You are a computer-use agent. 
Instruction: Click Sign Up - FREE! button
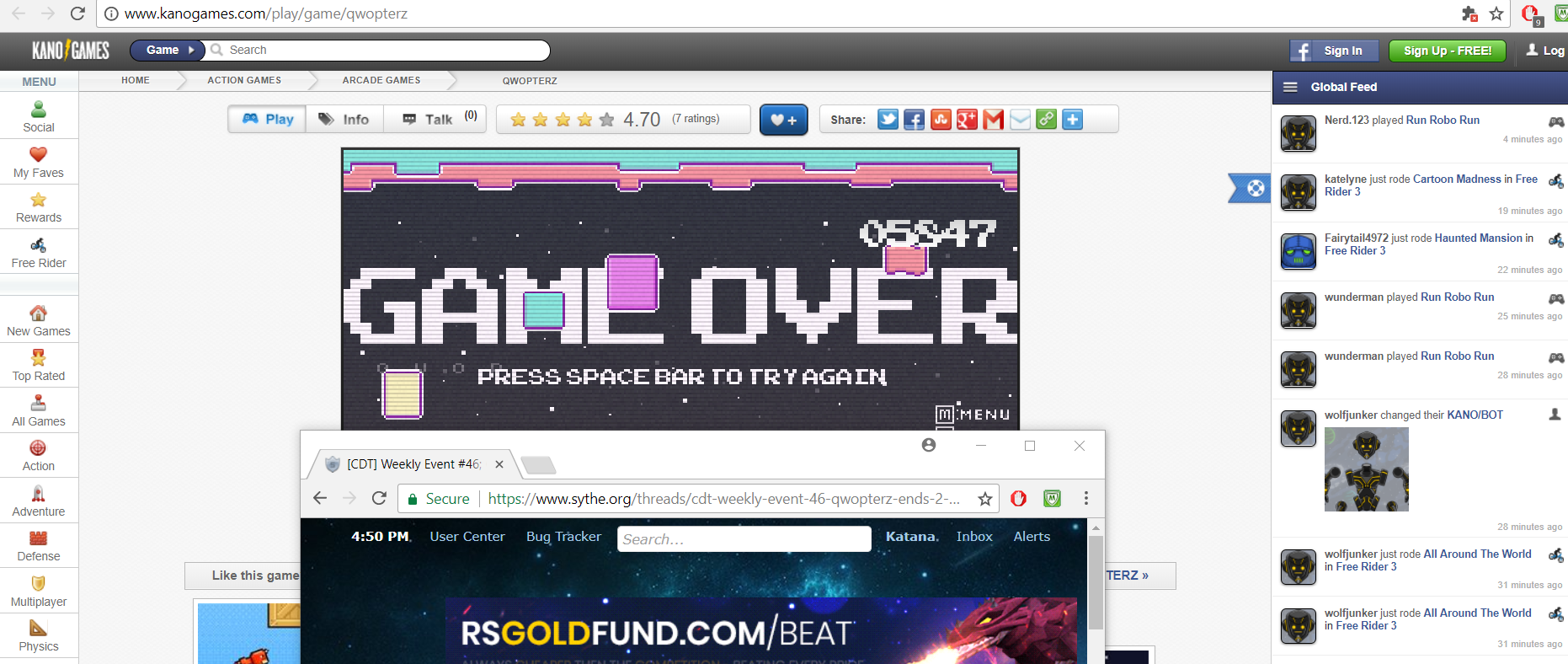pyautogui.click(x=1448, y=51)
